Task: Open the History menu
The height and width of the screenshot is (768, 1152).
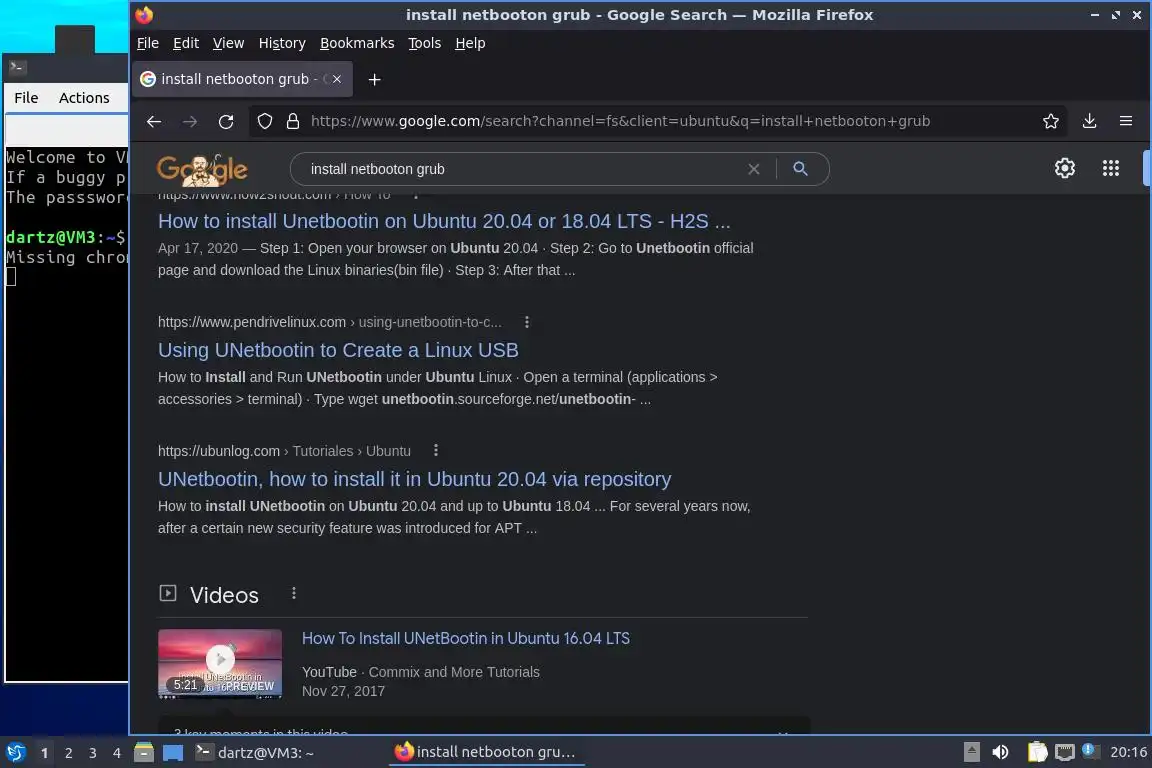Action: coord(282,43)
